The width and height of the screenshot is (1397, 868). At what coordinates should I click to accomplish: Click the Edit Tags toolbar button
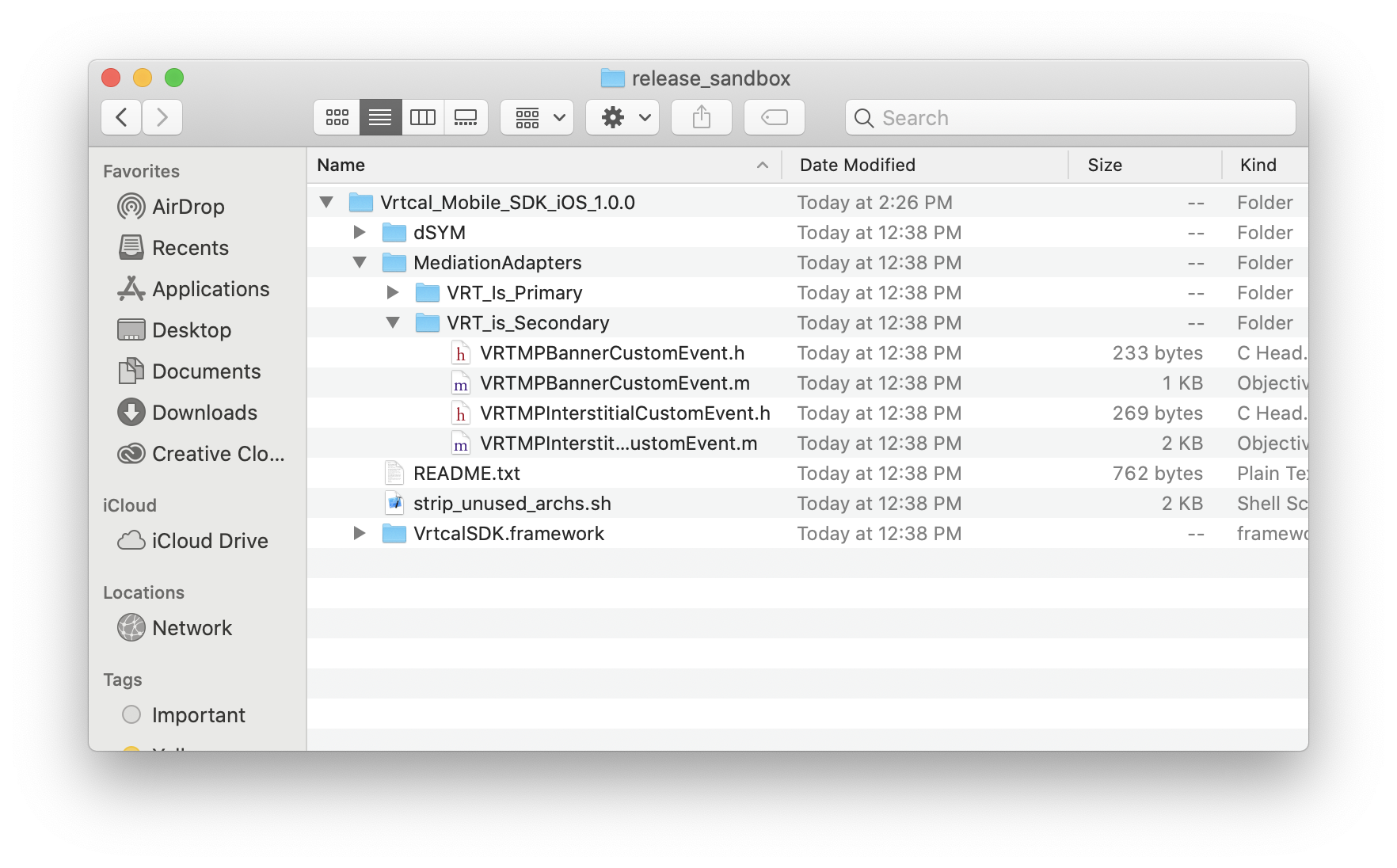pyautogui.click(x=774, y=118)
